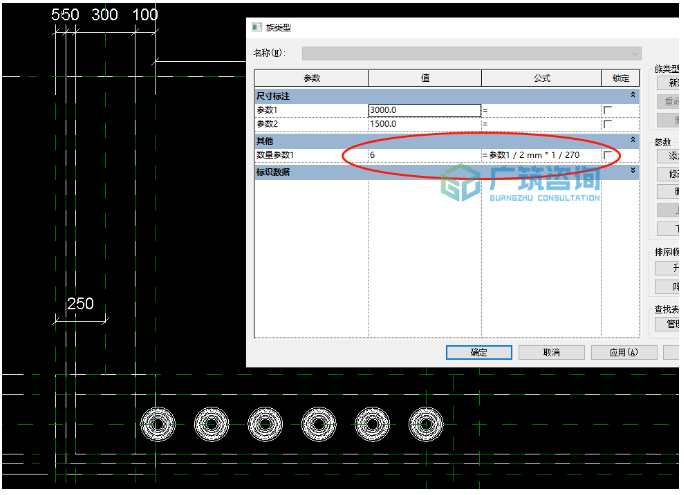Select the leftmost circular array element
684x495 pixels.
coord(158,424)
